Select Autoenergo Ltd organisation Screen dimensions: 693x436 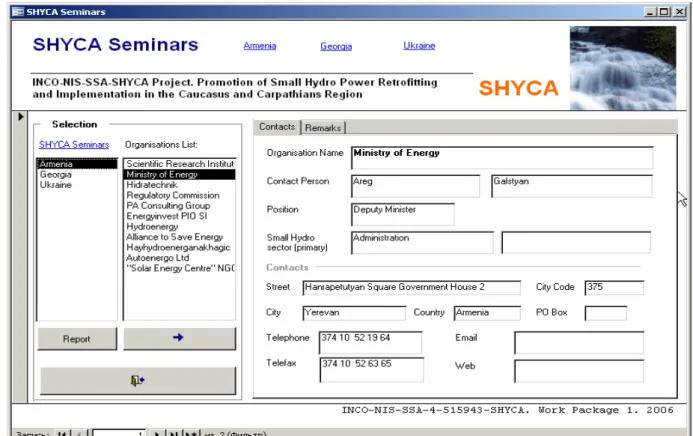(x=179, y=258)
